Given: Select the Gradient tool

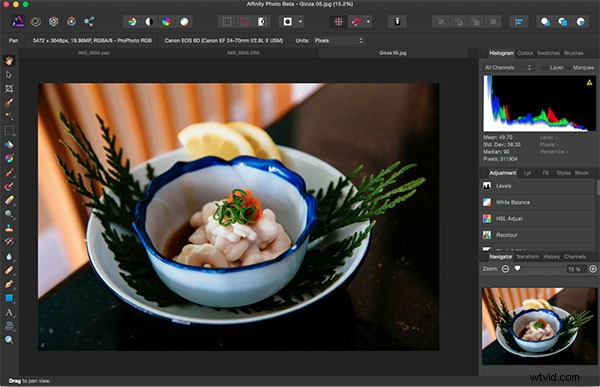Looking at the screenshot, I should pos(9,158).
